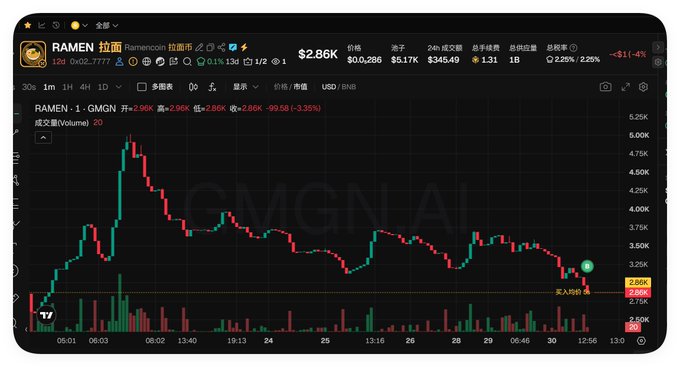680x367 pixels.
Task: Open the 全部 filter dropdown
Action: pos(107,26)
